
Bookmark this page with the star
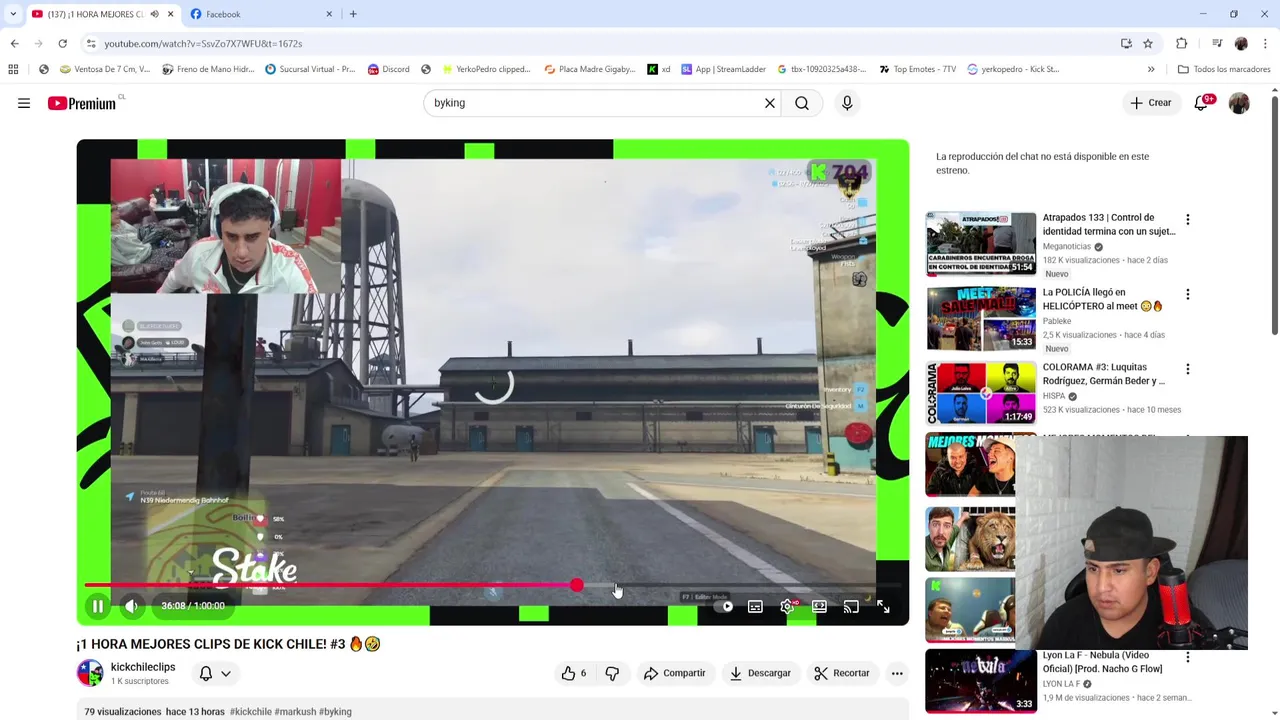click(x=1148, y=43)
